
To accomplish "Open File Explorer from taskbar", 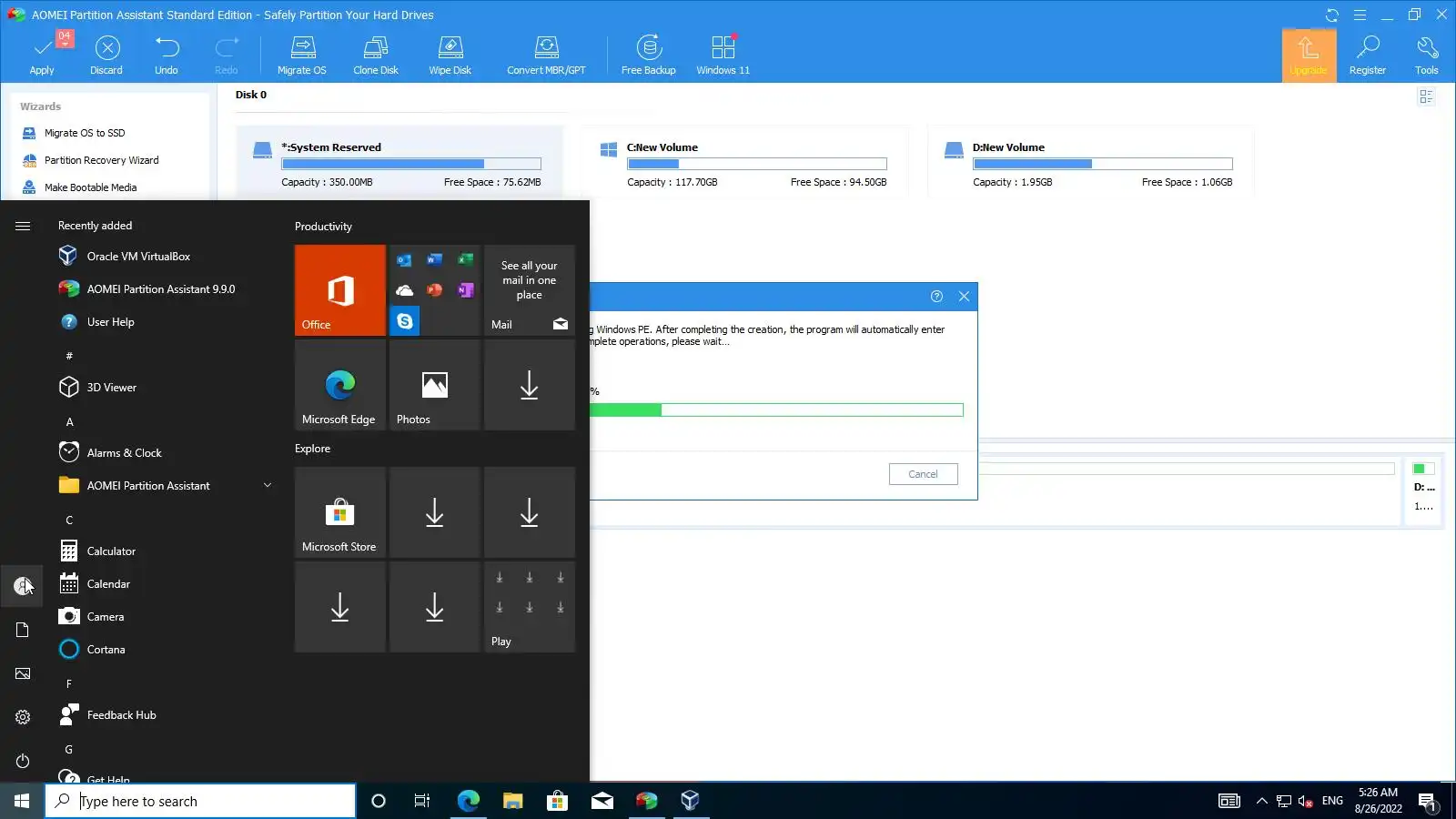I will click(x=513, y=801).
